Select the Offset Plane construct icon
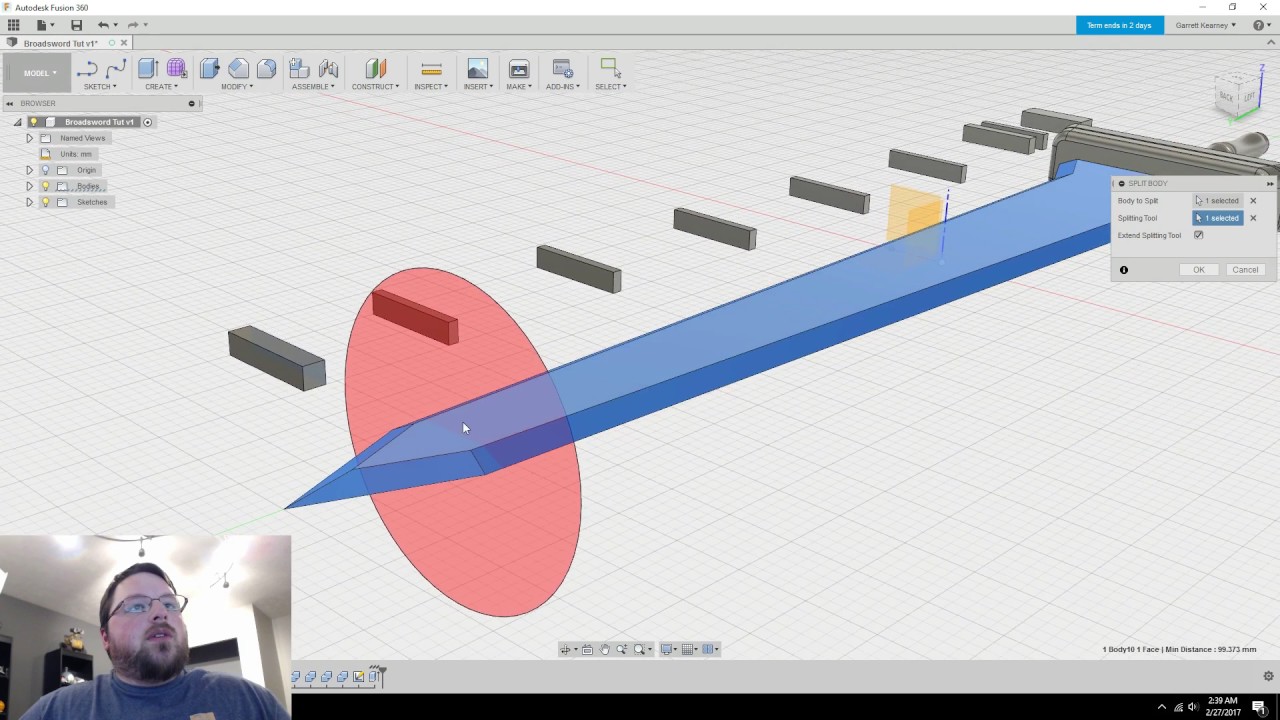The width and height of the screenshot is (1280, 720). (x=375, y=68)
